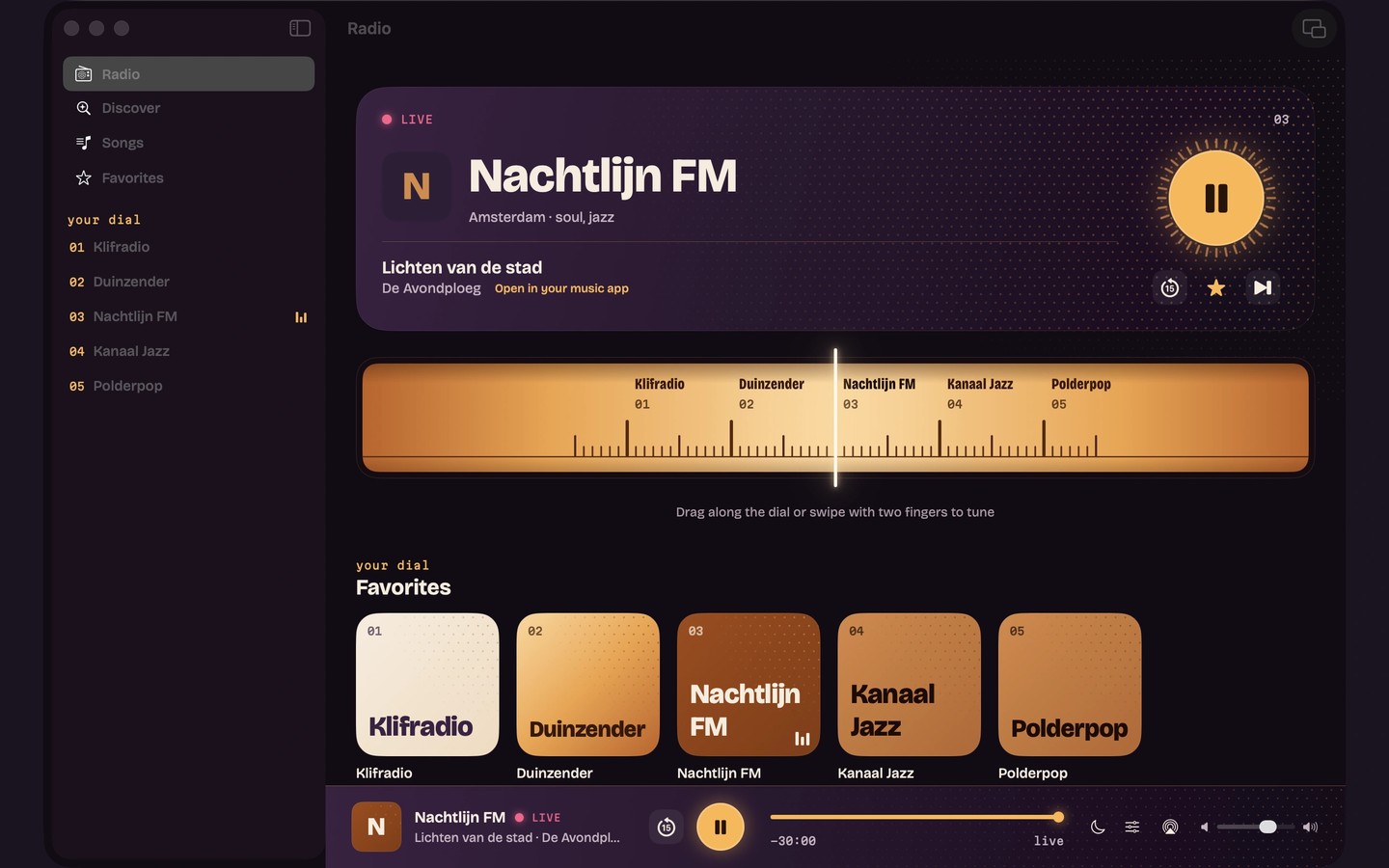
Task: Click Open in your music app link
Action: tap(561, 288)
